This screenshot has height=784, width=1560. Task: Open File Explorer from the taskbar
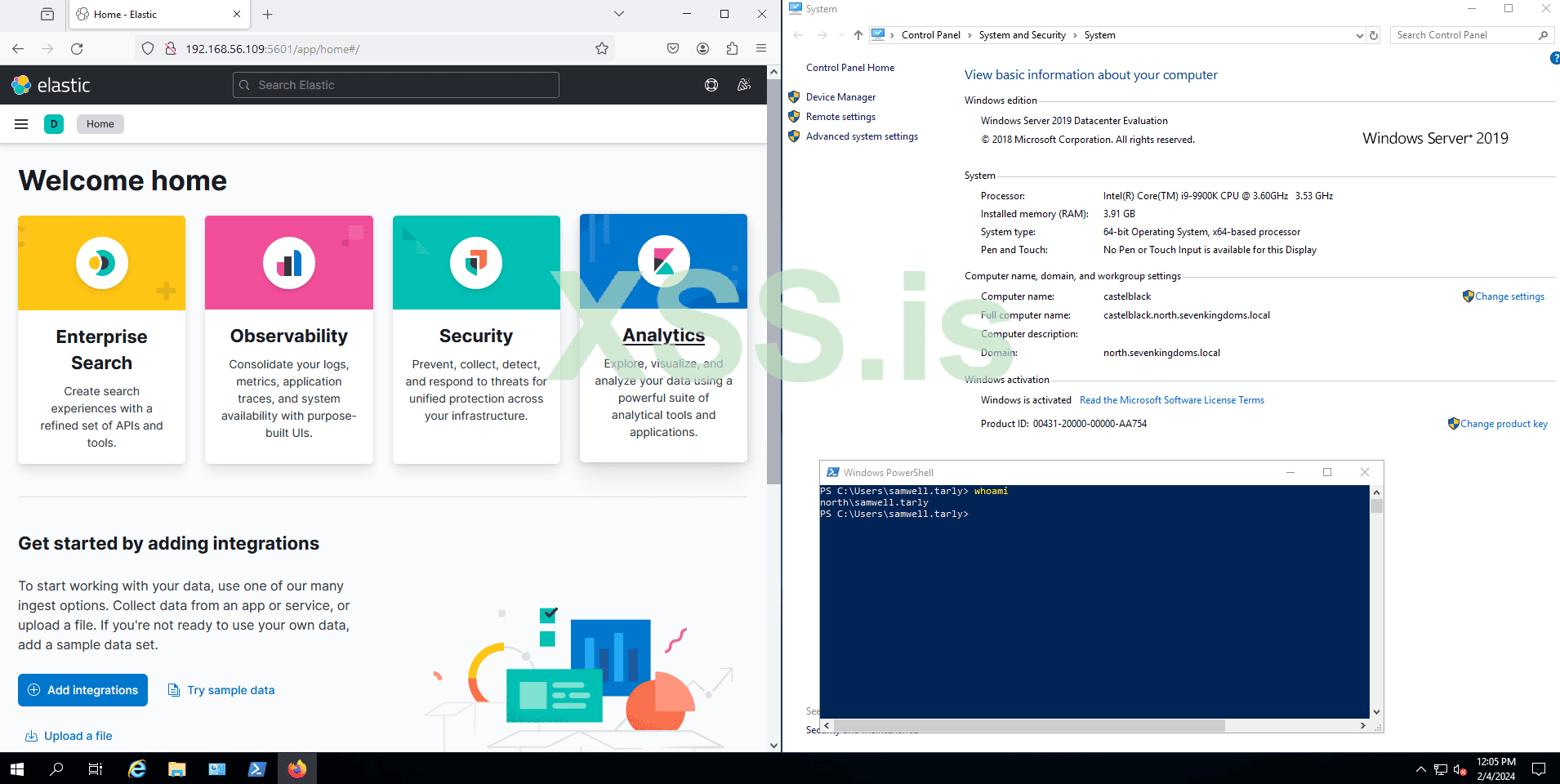tap(177, 769)
